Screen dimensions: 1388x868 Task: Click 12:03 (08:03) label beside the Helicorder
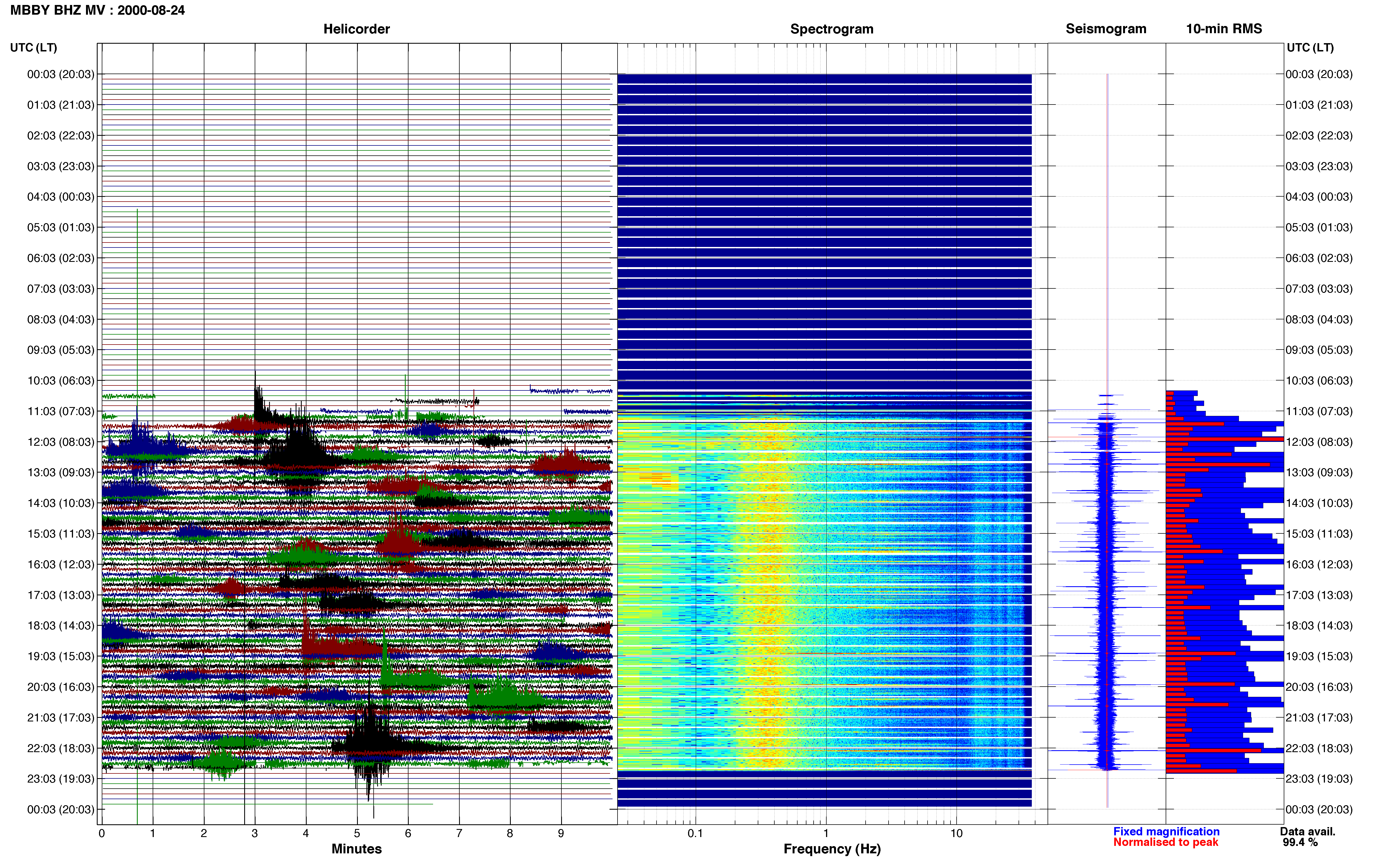pos(61,442)
